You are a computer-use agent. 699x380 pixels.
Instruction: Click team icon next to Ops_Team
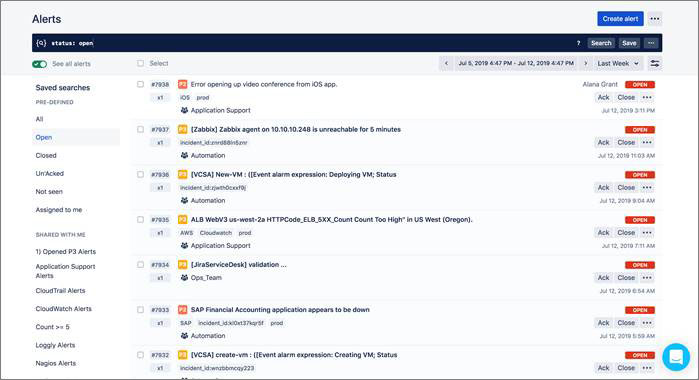[184, 277]
